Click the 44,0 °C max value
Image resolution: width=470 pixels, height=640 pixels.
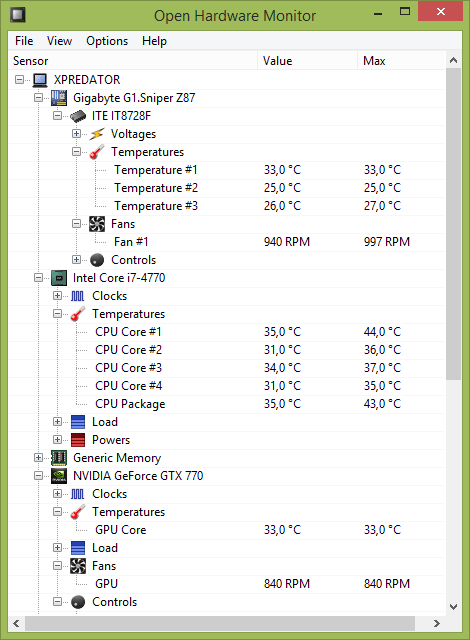[382, 332]
